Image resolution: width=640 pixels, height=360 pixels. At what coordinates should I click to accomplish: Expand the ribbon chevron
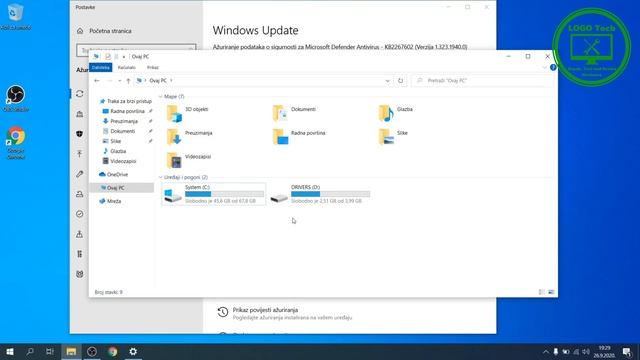pos(544,67)
